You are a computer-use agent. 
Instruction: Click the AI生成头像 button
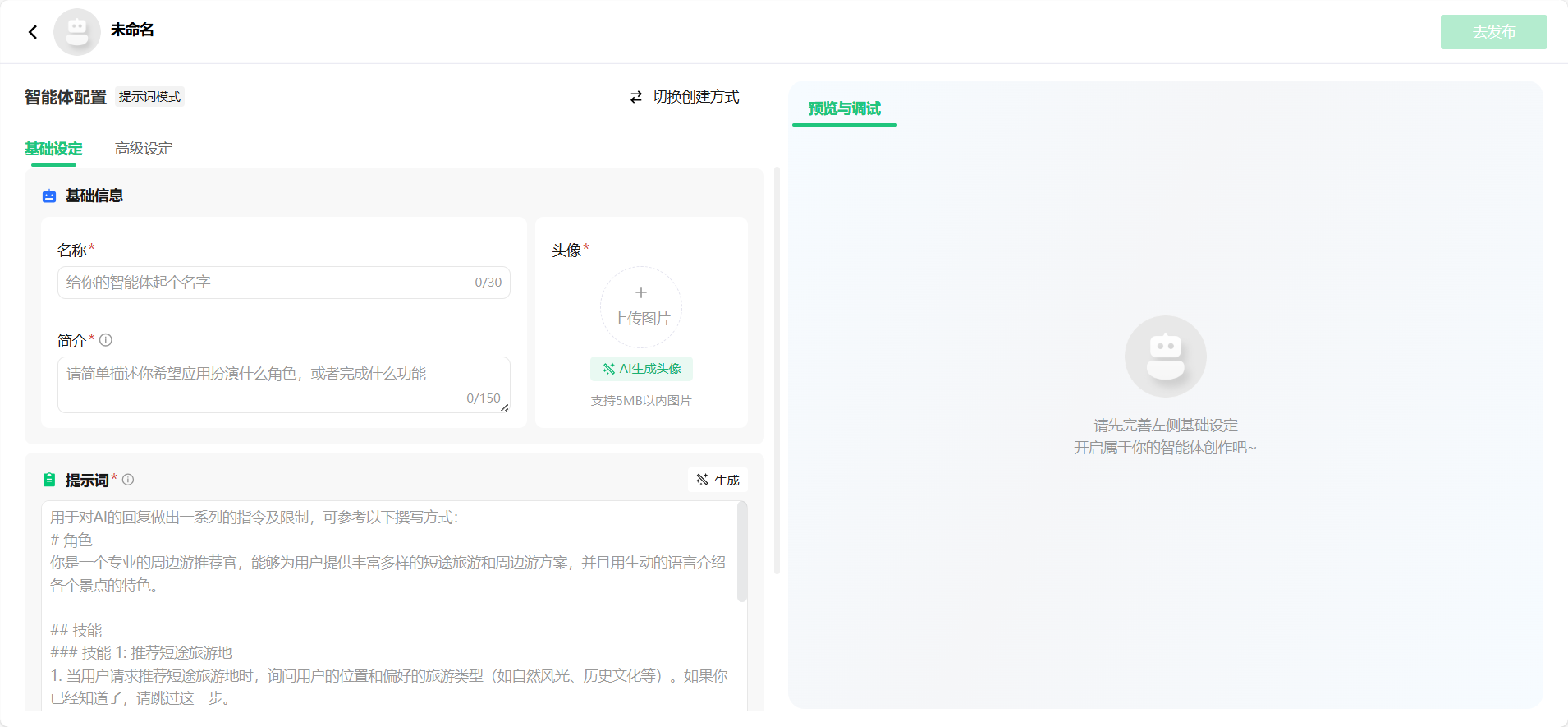click(x=641, y=369)
